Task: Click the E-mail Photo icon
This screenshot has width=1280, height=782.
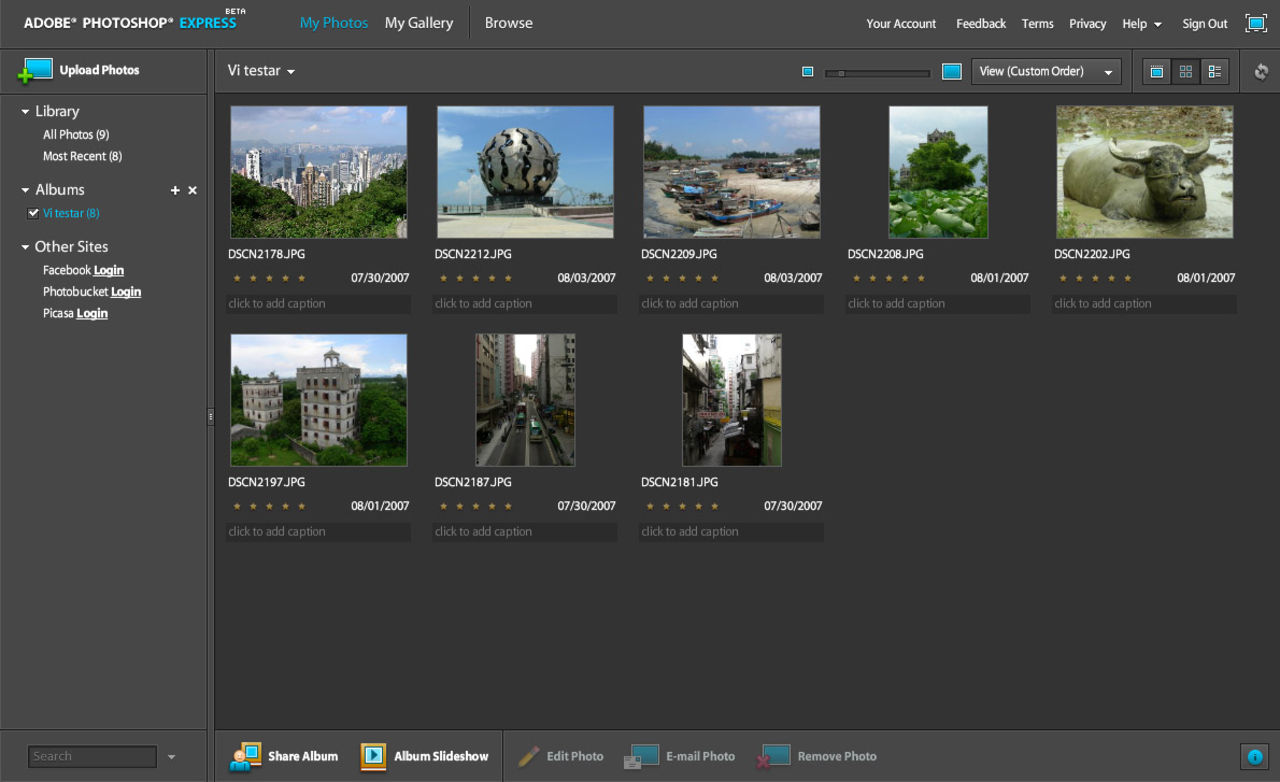Action: (641, 756)
